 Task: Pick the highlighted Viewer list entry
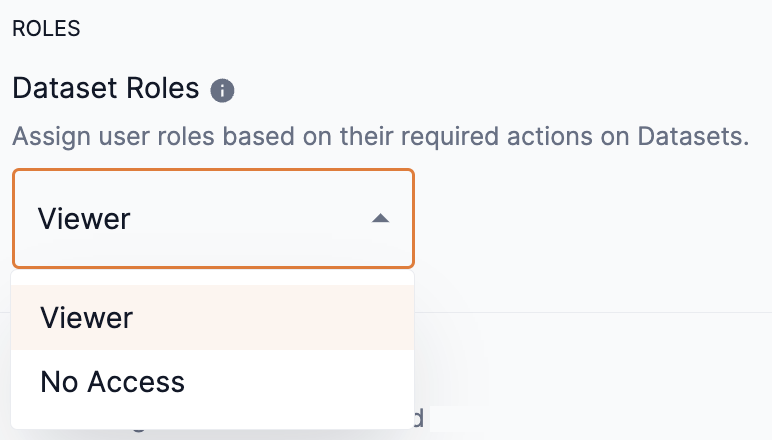point(87,318)
